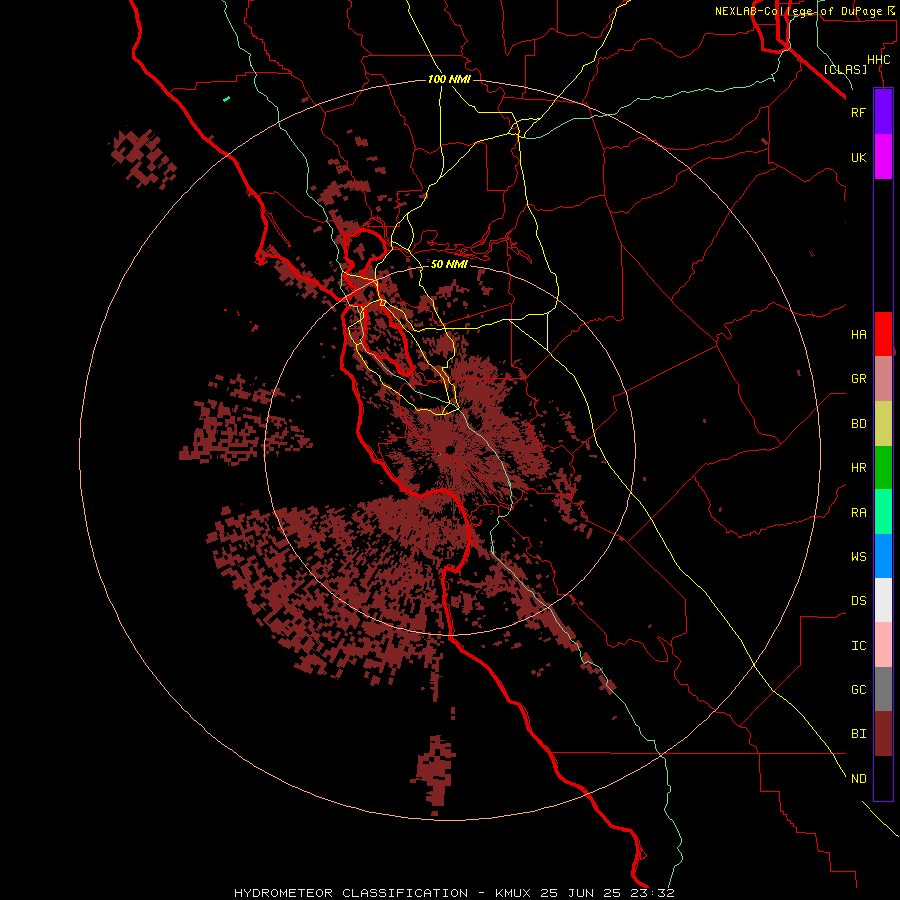Click the BD yellow legend swatch
This screenshot has width=900, height=900.
(x=883, y=424)
